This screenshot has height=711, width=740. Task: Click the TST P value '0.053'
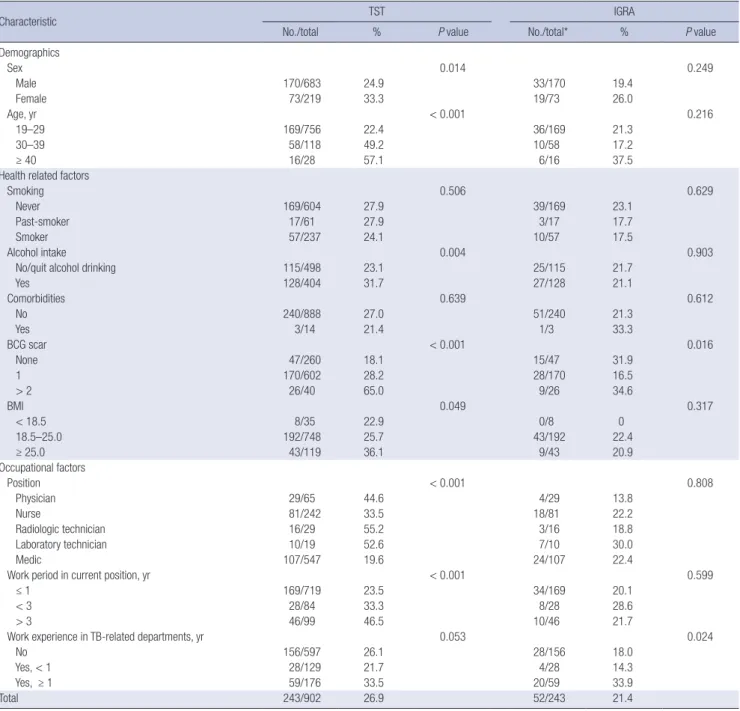coord(453,637)
